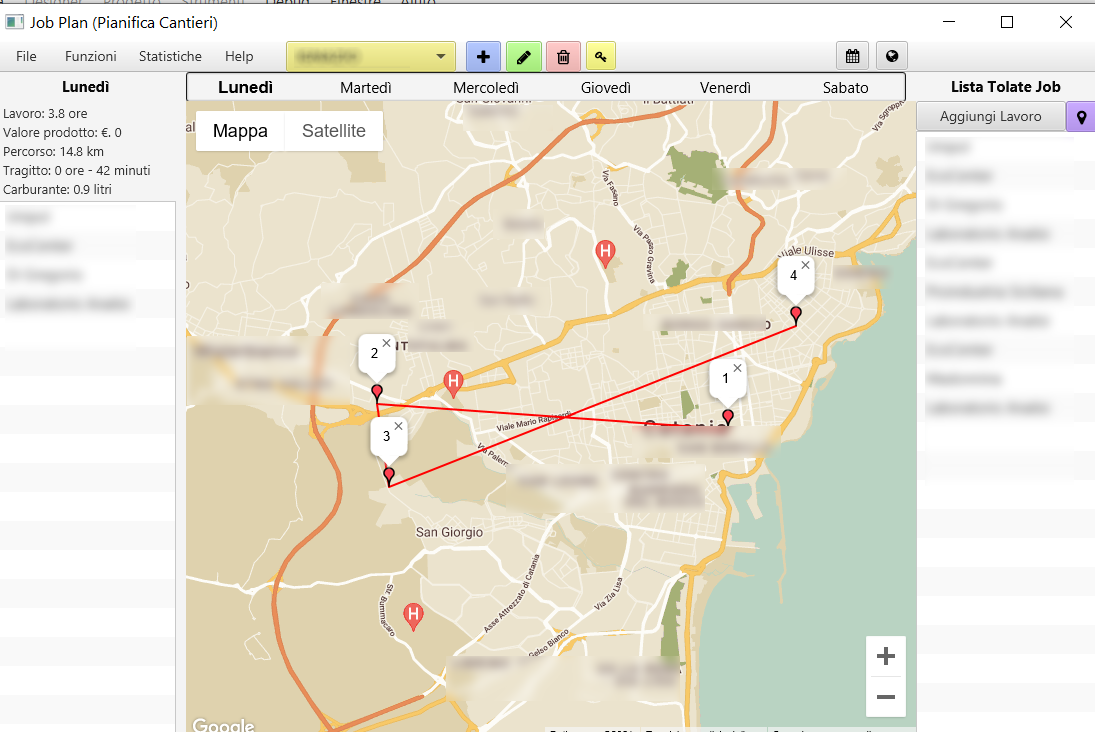Screen dimensions: 1095x732
Task: Select the Giovedì day tab
Action: coord(605,88)
